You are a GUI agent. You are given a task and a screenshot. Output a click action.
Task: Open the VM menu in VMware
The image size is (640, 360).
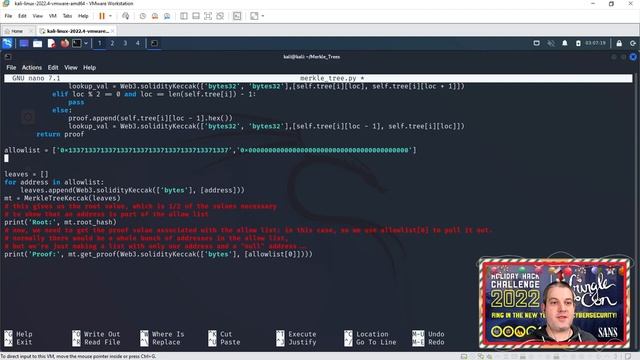click(53, 16)
